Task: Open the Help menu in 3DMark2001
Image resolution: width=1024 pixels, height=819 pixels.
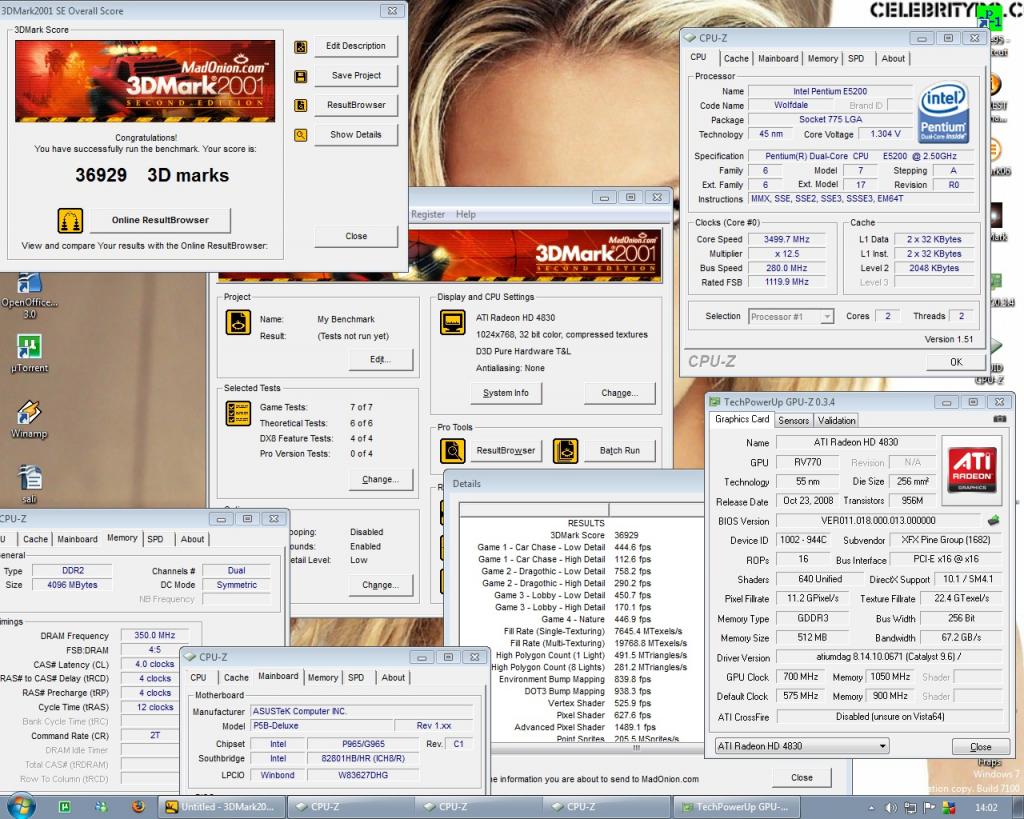Action: [466, 214]
